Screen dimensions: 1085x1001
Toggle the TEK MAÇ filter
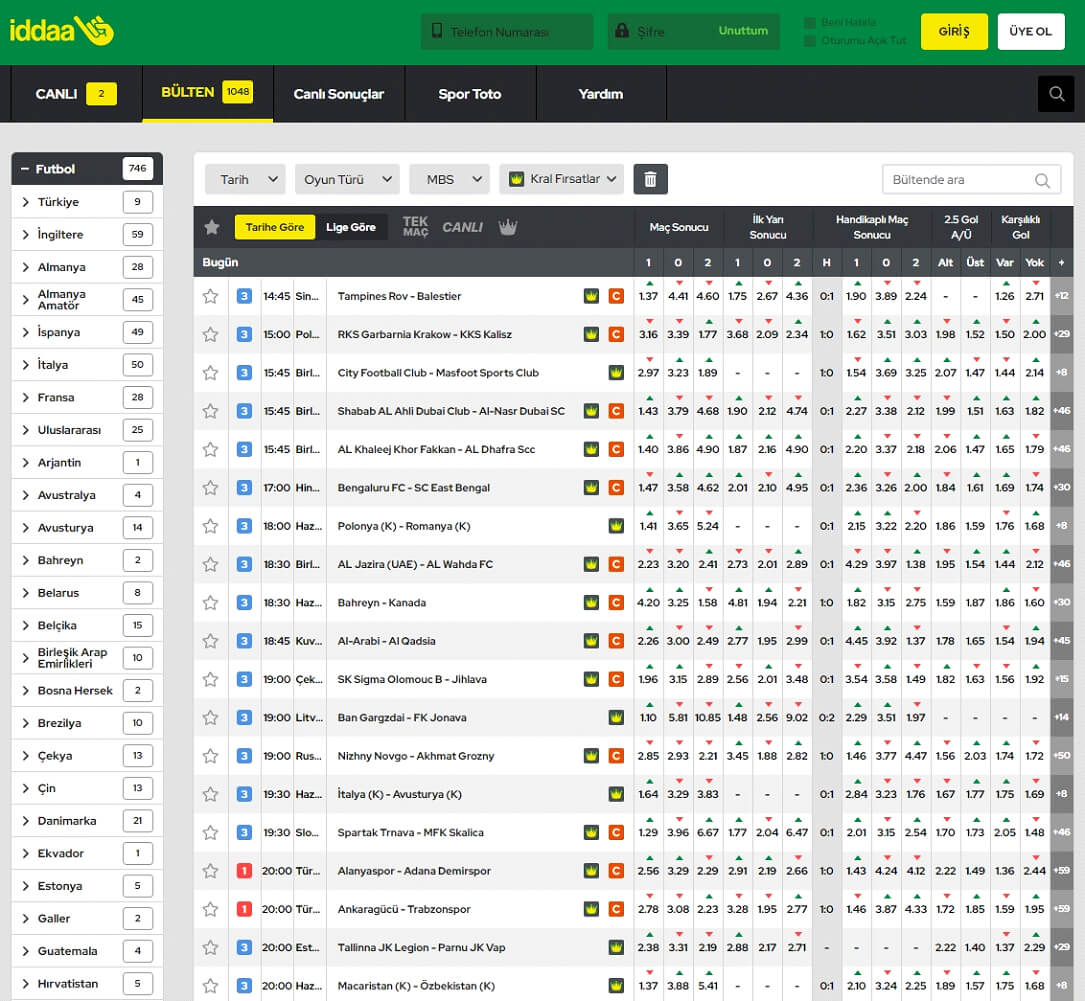pos(415,227)
